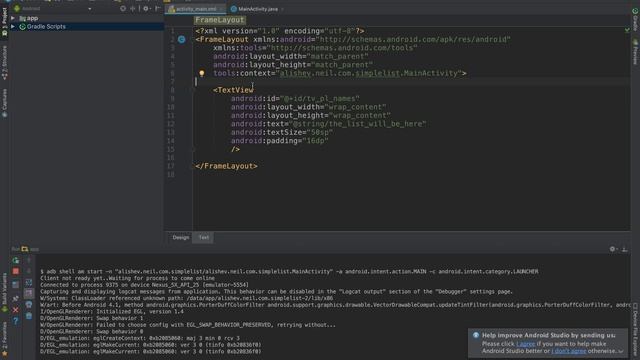Toggle soft-wrap in Run console
This screenshot has width=640, height=360.
tap(29, 282)
